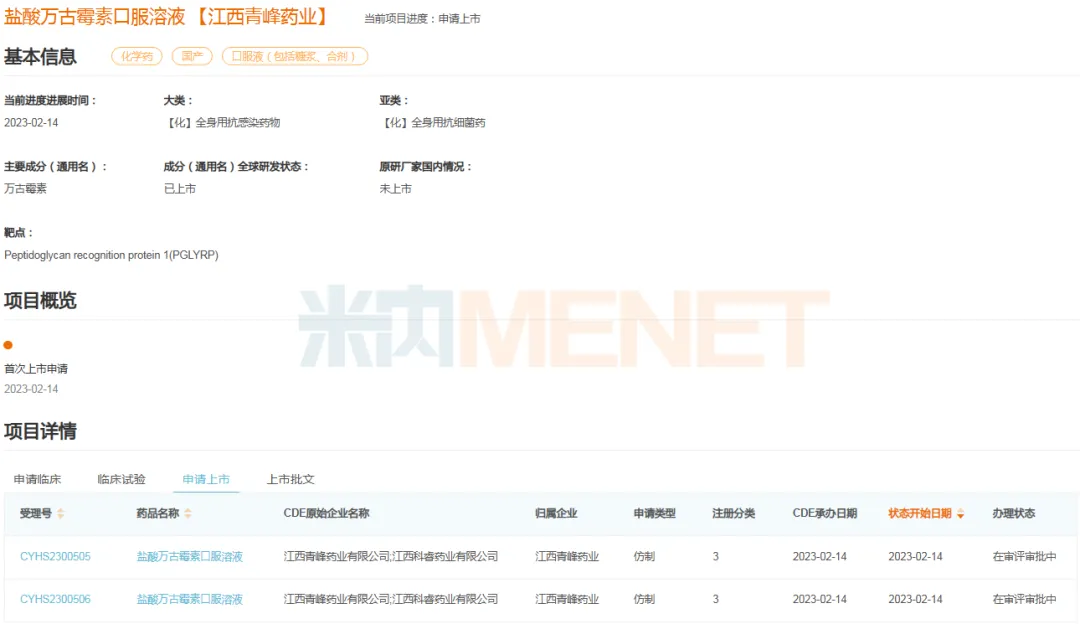Click the 申请类型 column header
Screen dimensions: 1080x624
[x=654, y=514]
